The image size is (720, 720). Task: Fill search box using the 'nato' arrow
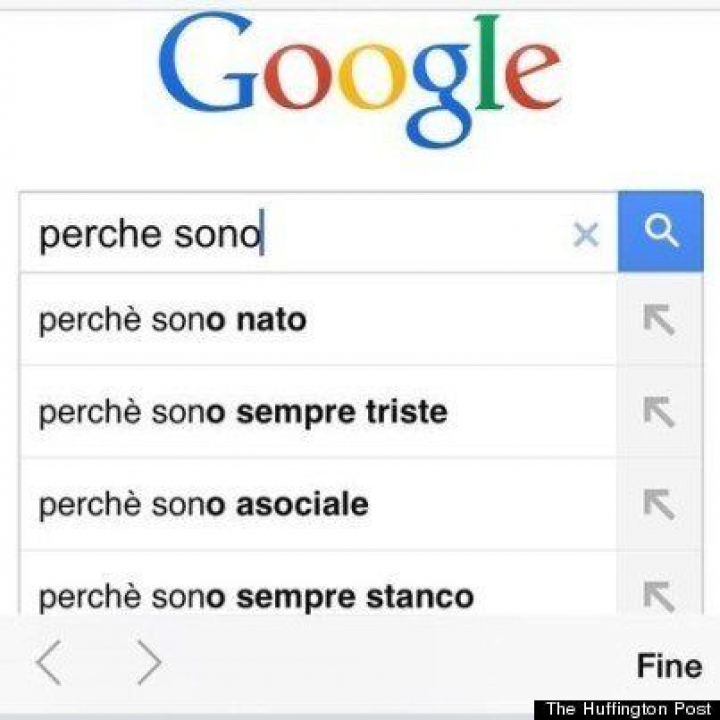pos(659,320)
